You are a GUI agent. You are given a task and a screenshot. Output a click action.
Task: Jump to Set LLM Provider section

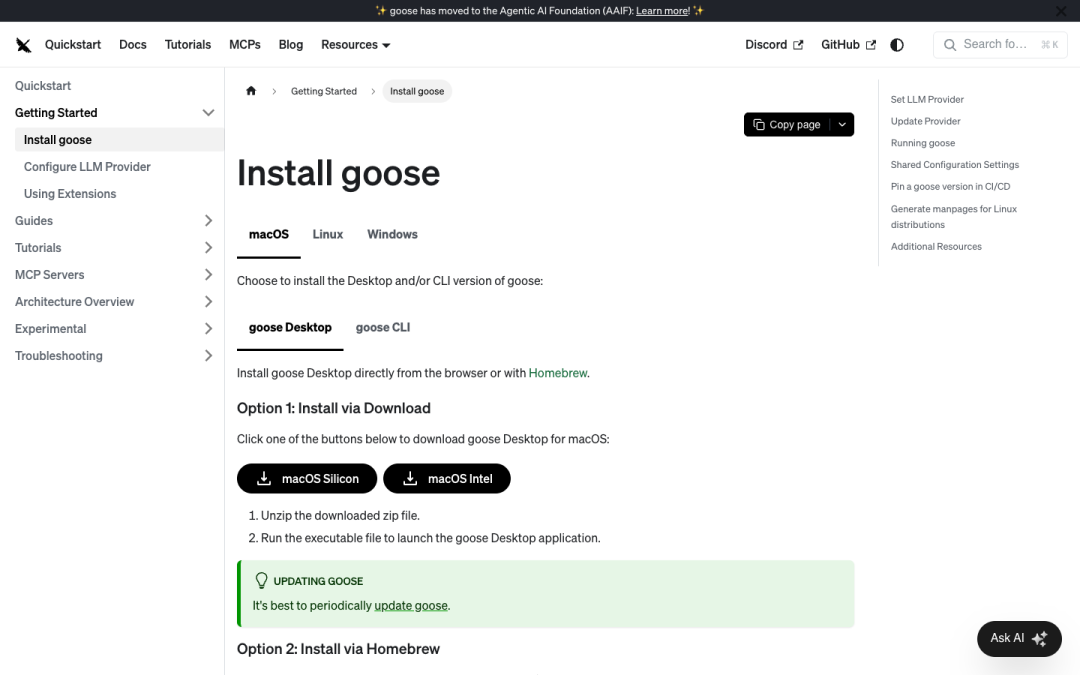(927, 99)
